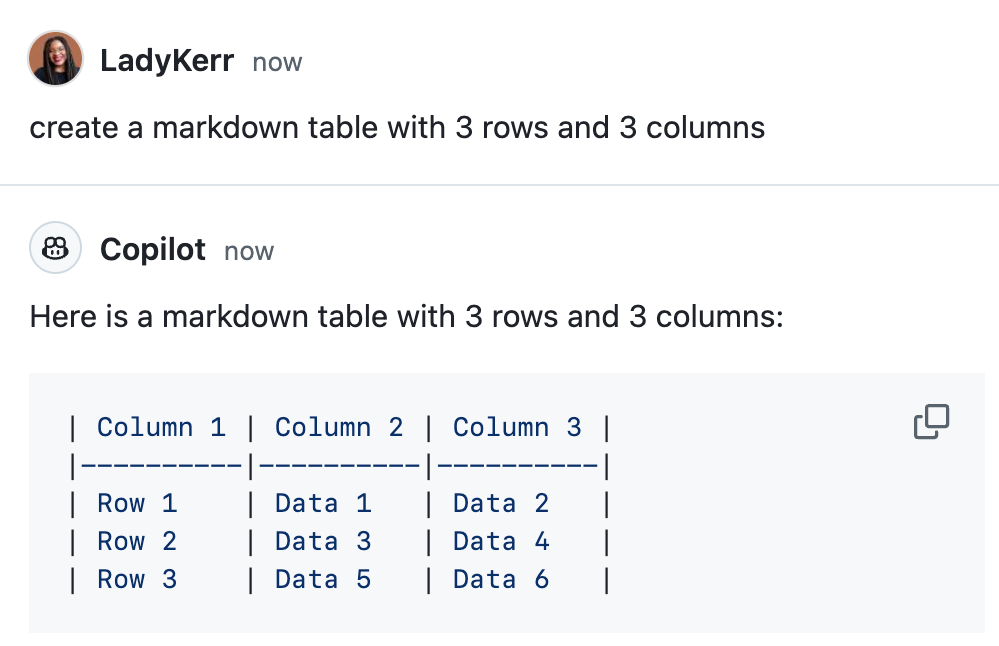This screenshot has width=999, height=646.
Task: Place cursor on "Column 1" header
Action: coord(161,427)
